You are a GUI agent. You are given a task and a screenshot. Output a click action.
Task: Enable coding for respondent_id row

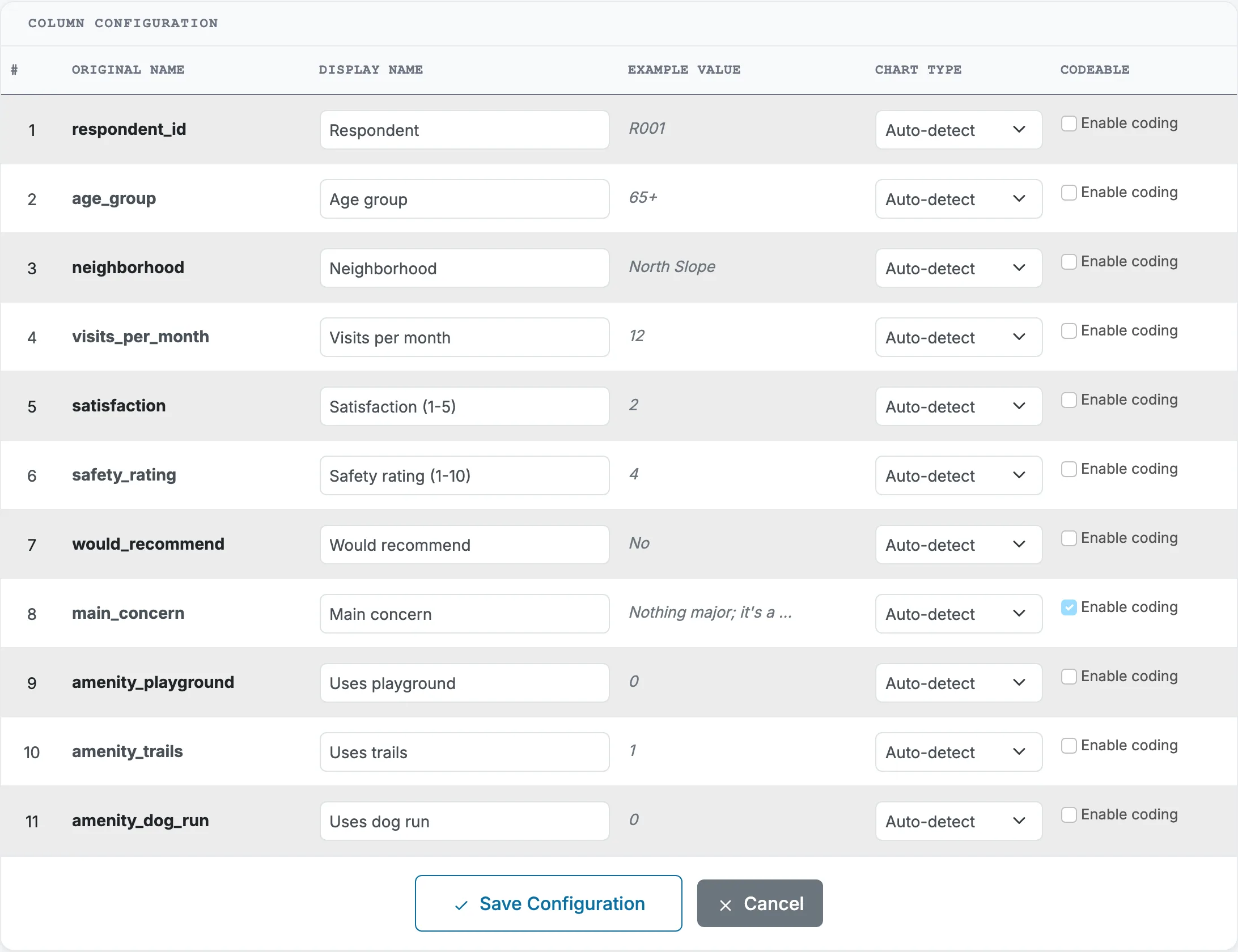[x=1069, y=124]
